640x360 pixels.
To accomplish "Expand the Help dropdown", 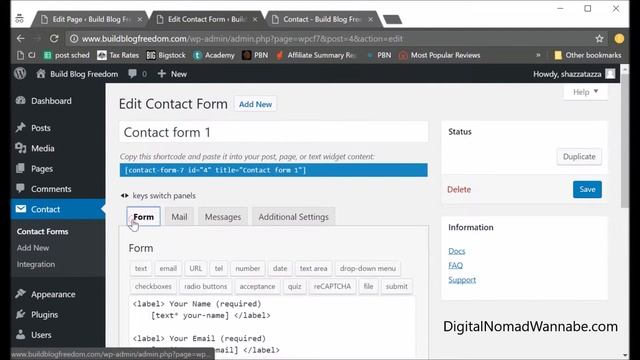I will point(585,92).
